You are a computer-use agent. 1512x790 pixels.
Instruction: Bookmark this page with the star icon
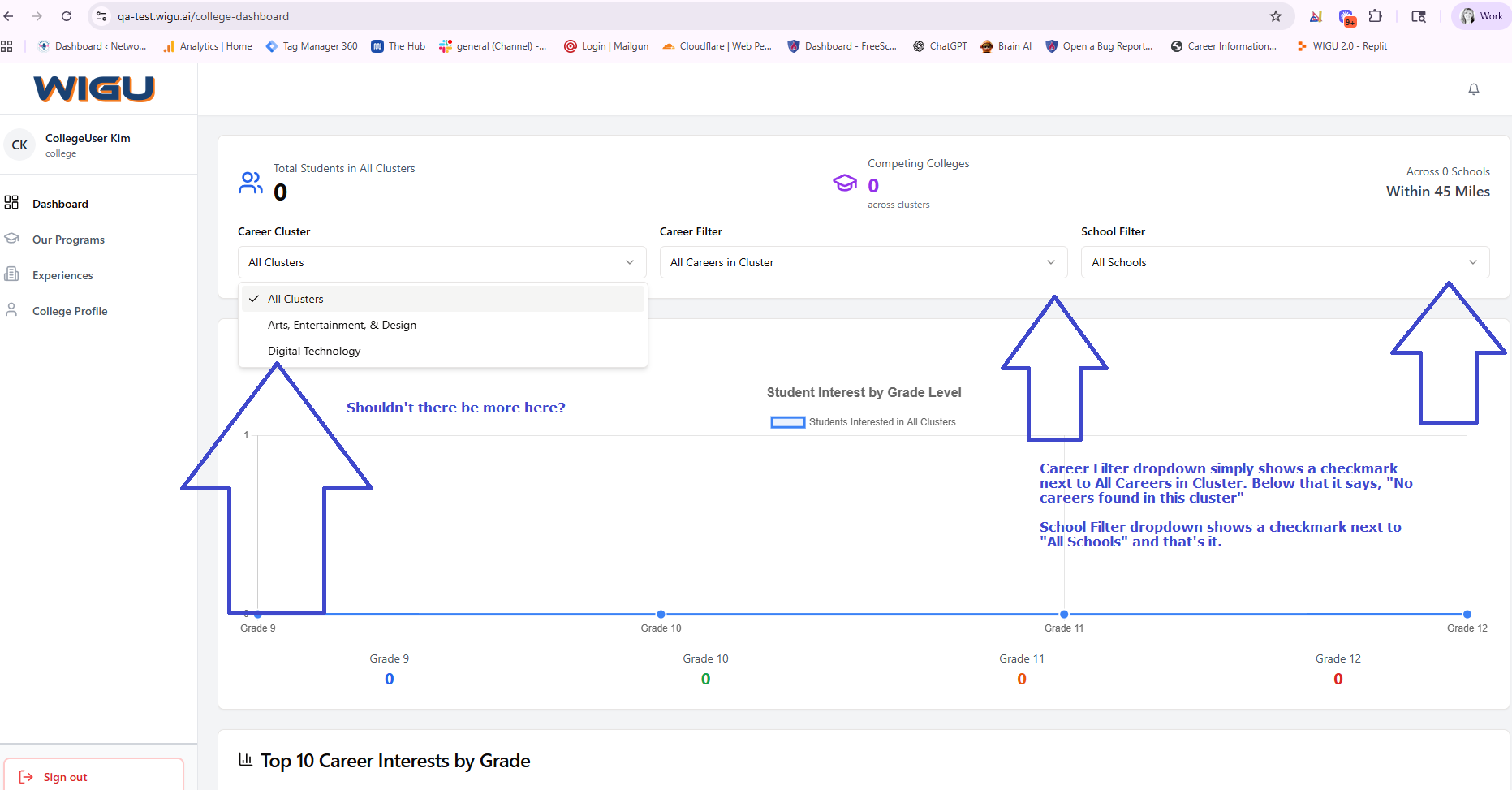1275,16
